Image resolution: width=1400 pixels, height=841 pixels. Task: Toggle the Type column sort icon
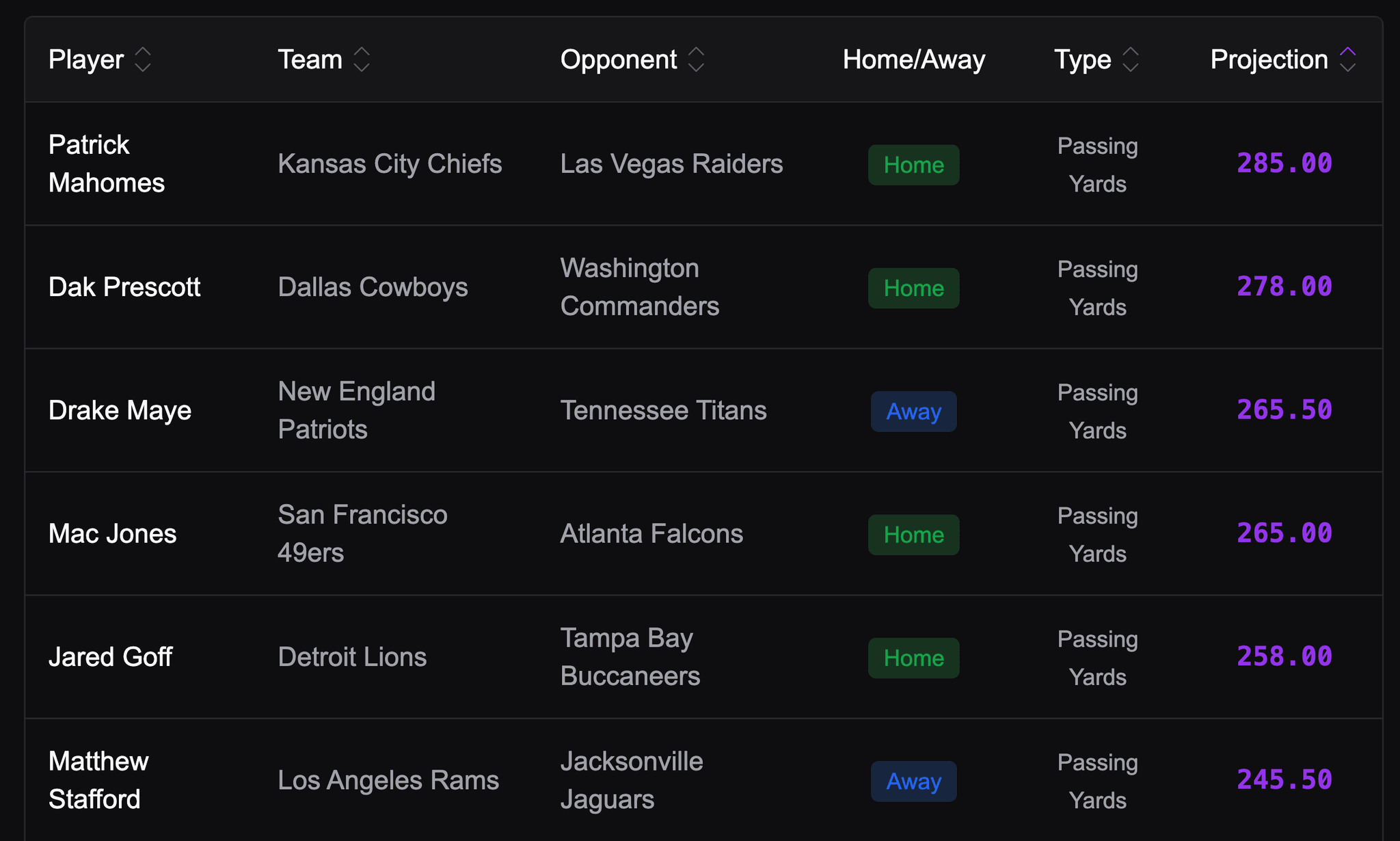(1131, 59)
